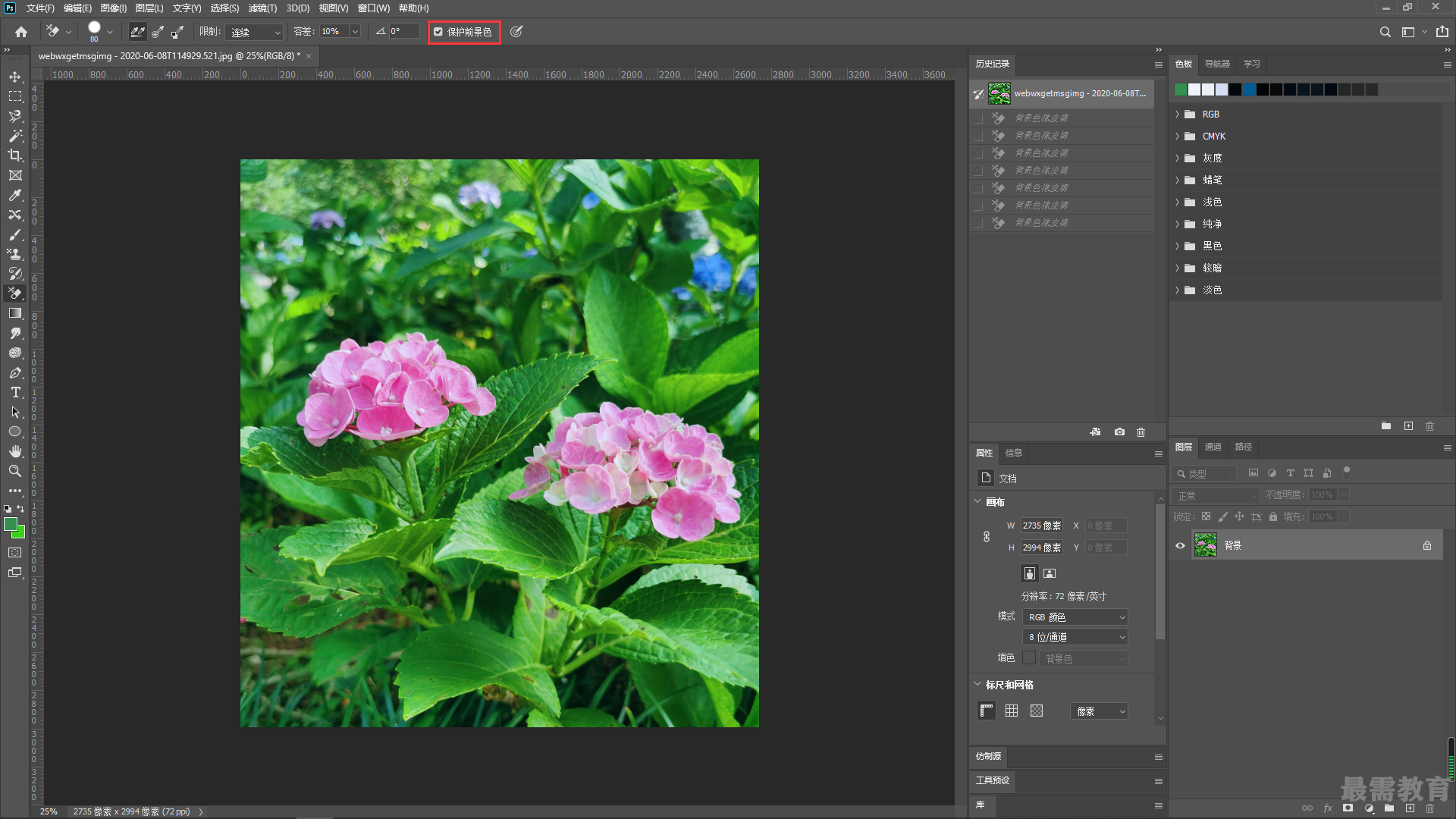Image resolution: width=1456 pixels, height=819 pixels.
Task: Expand the 库 libraries panel
Action: pos(980,805)
